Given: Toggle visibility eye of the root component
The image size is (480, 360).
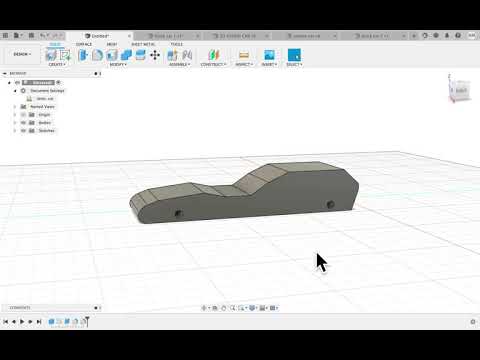Looking at the screenshot, I should tap(17, 83).
